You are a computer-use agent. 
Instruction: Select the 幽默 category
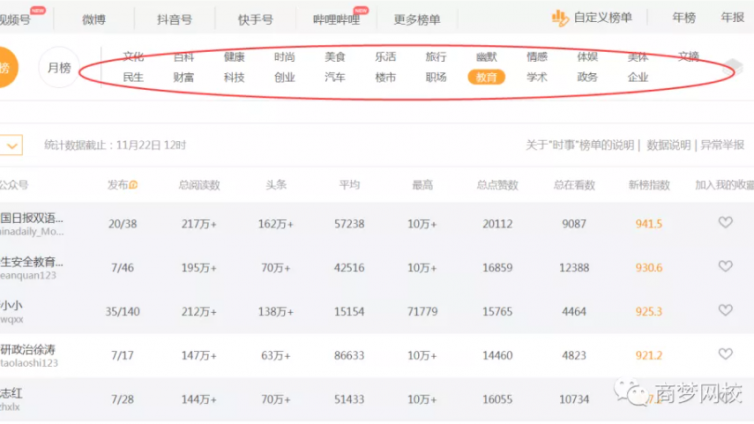point(487,57)
